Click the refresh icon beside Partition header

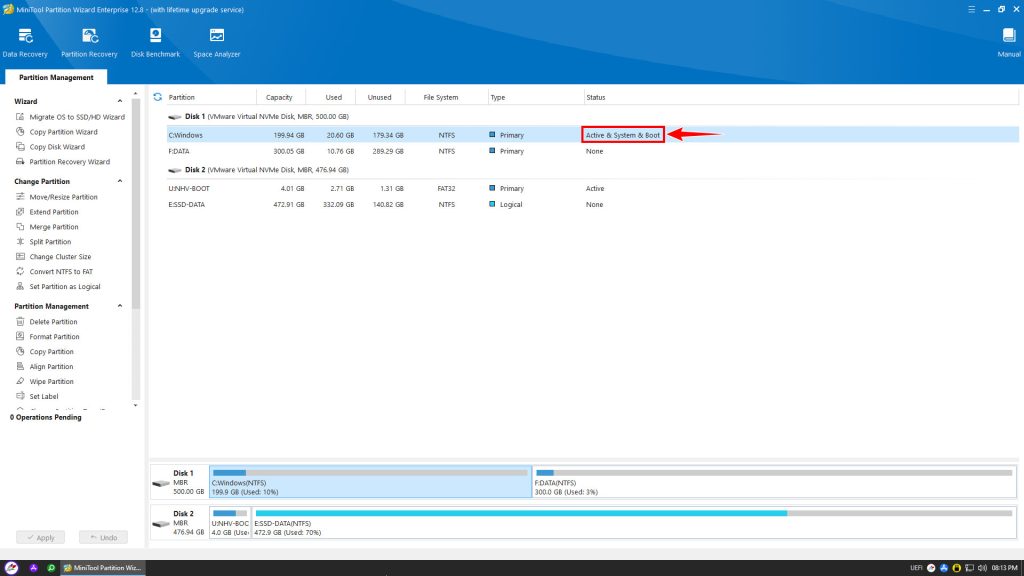[x=157, y=97]
